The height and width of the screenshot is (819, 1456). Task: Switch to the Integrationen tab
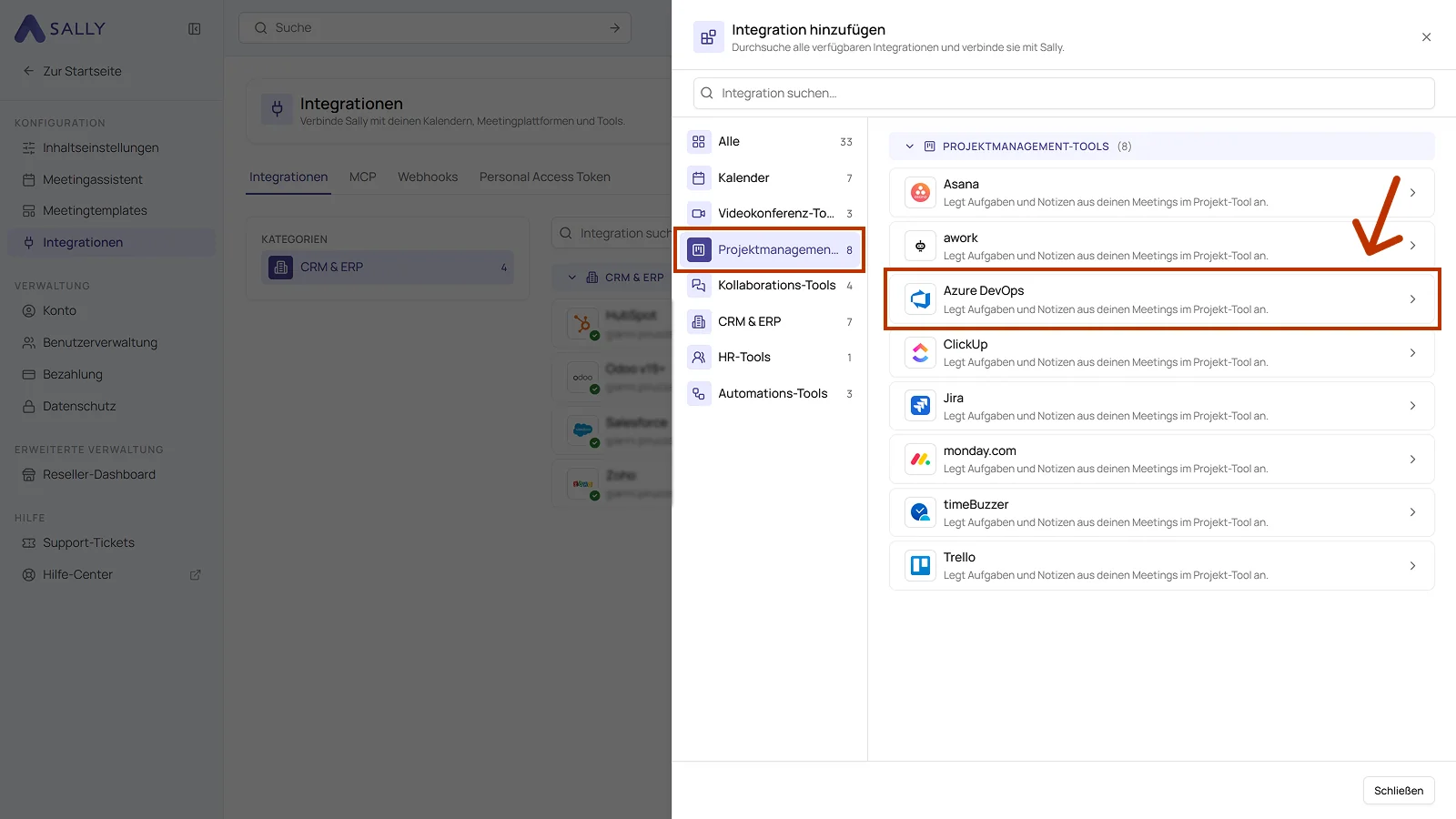coord(288,177)
